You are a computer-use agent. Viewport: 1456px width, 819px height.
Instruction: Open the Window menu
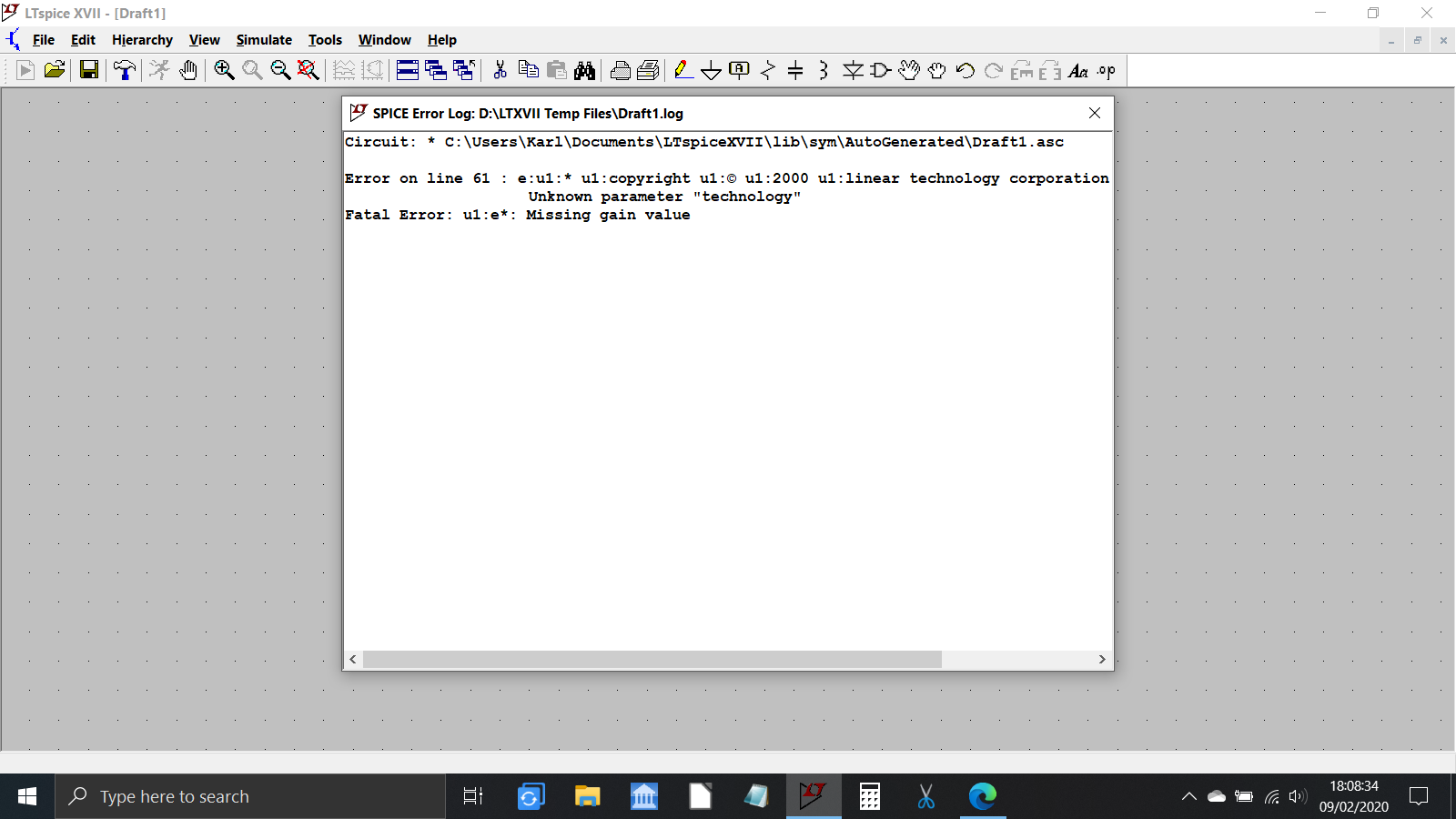[x=384, y=40]
